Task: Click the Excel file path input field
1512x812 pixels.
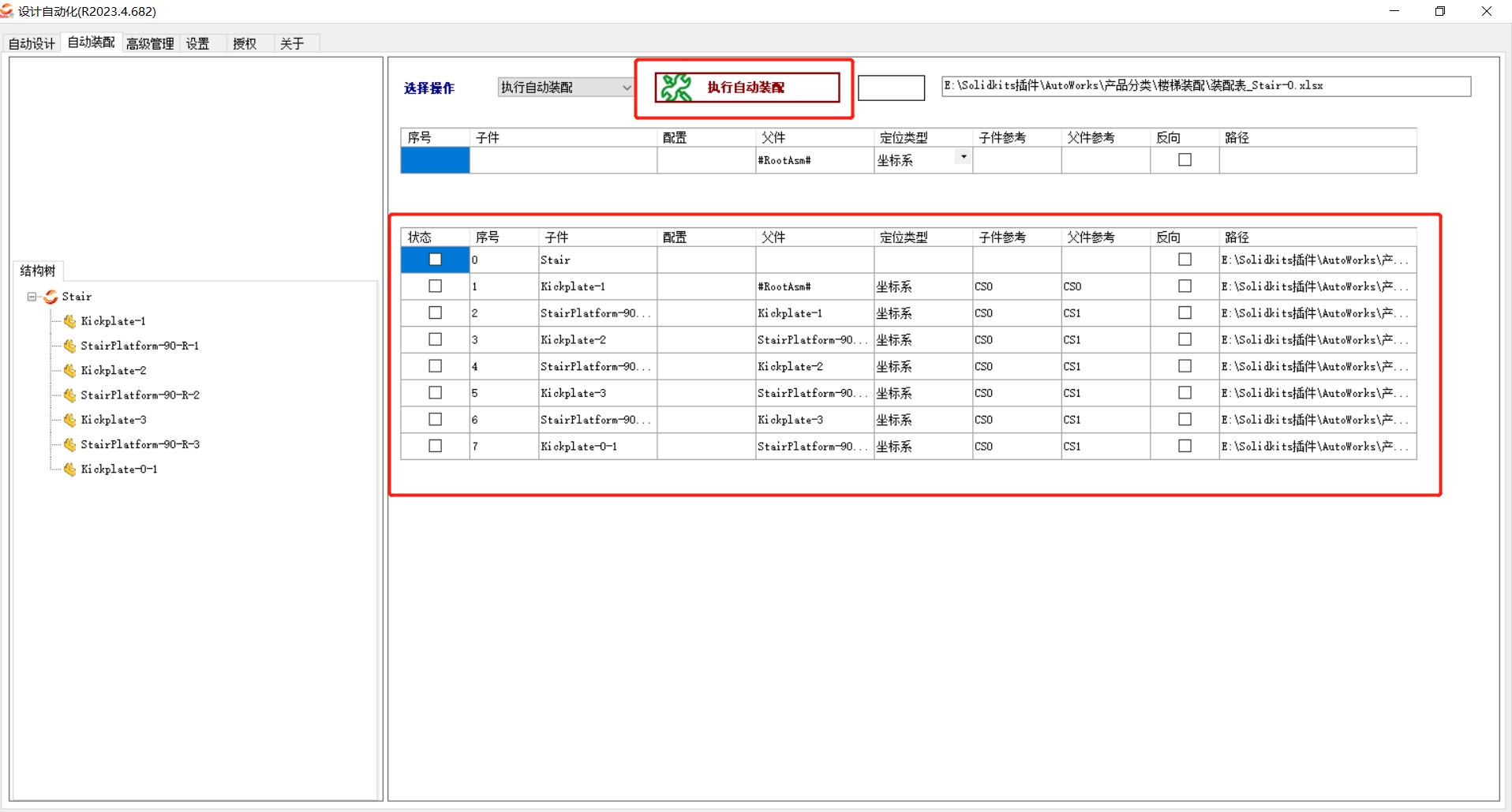Action: [1206, 86]
